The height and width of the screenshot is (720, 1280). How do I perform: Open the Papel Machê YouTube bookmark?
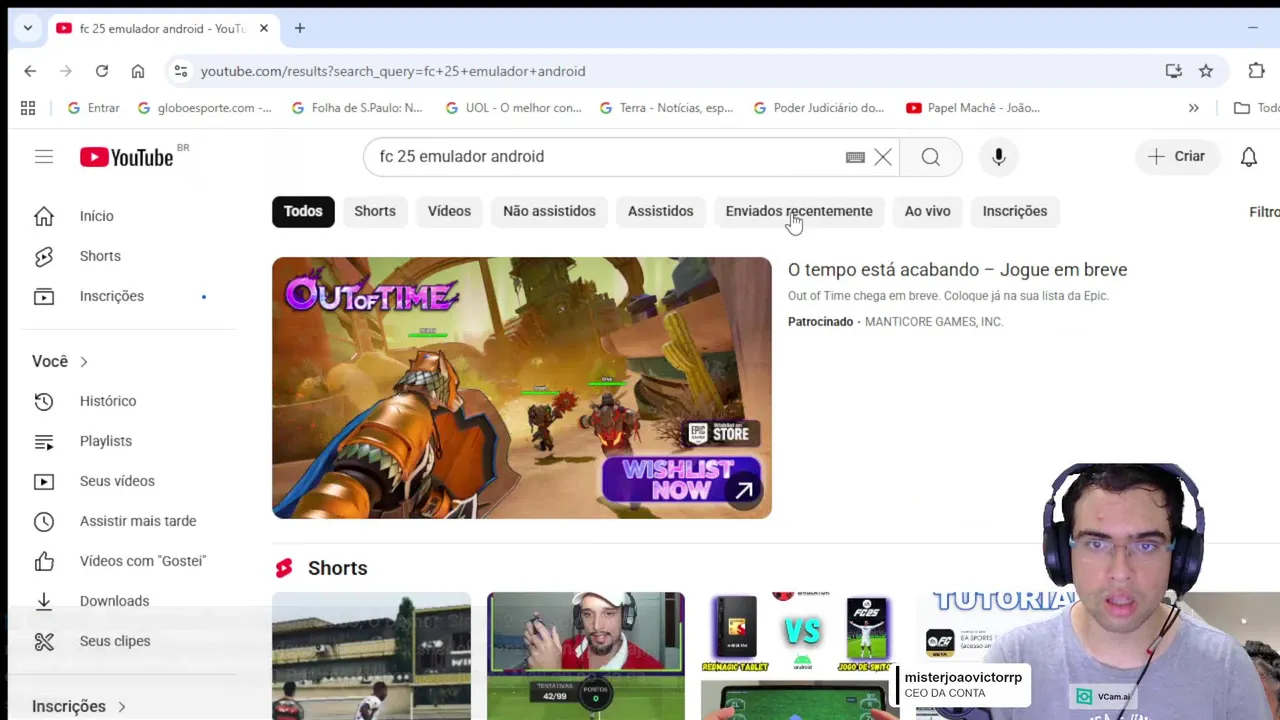coord(973,108)
